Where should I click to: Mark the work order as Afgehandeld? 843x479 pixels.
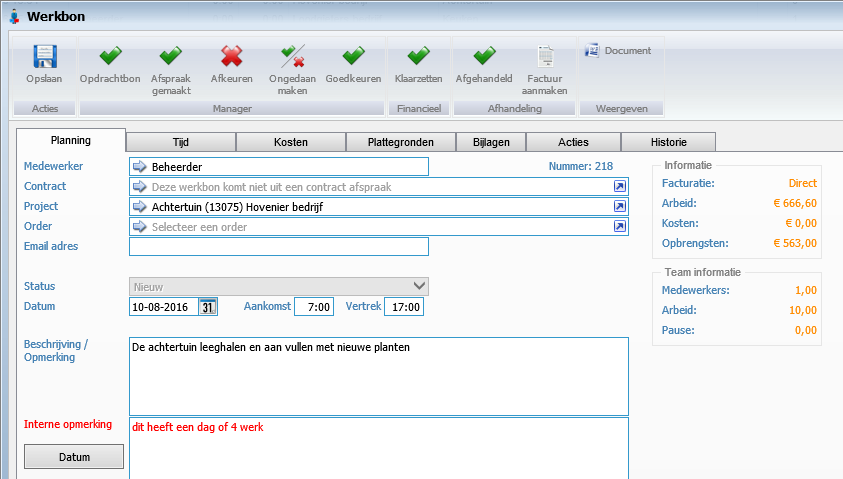[x=484, y=57]
